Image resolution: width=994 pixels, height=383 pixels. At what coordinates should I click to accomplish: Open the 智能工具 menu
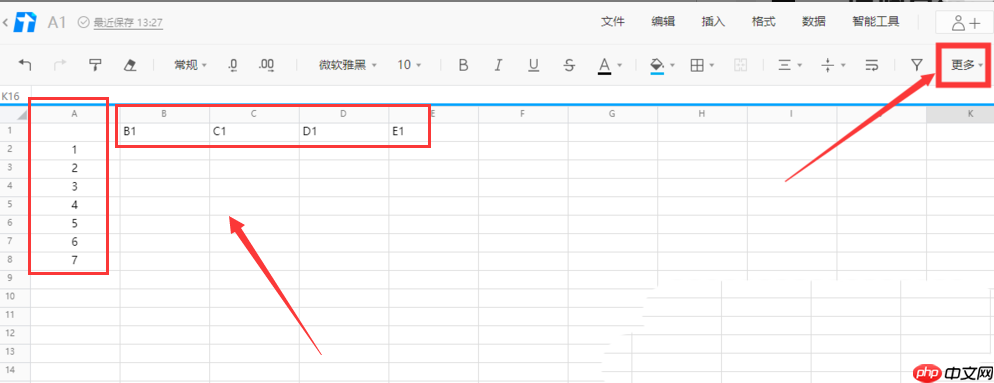click(x=875, y=22)
